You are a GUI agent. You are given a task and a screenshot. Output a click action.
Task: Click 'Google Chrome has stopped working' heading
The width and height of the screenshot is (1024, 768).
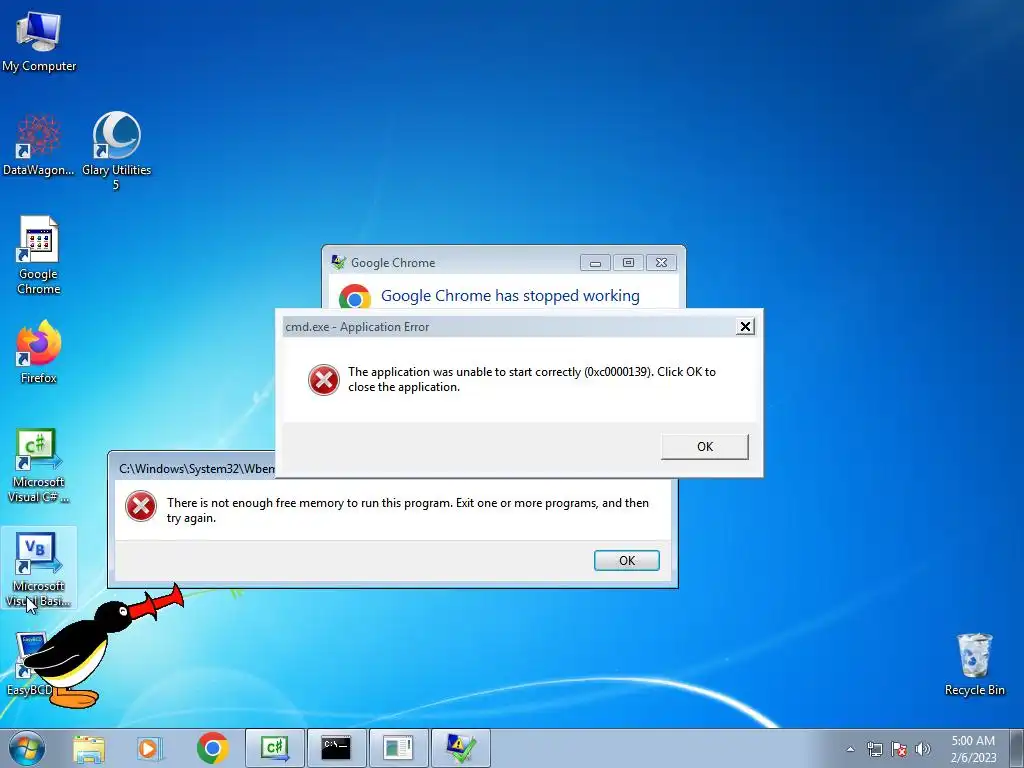[510, 295]
